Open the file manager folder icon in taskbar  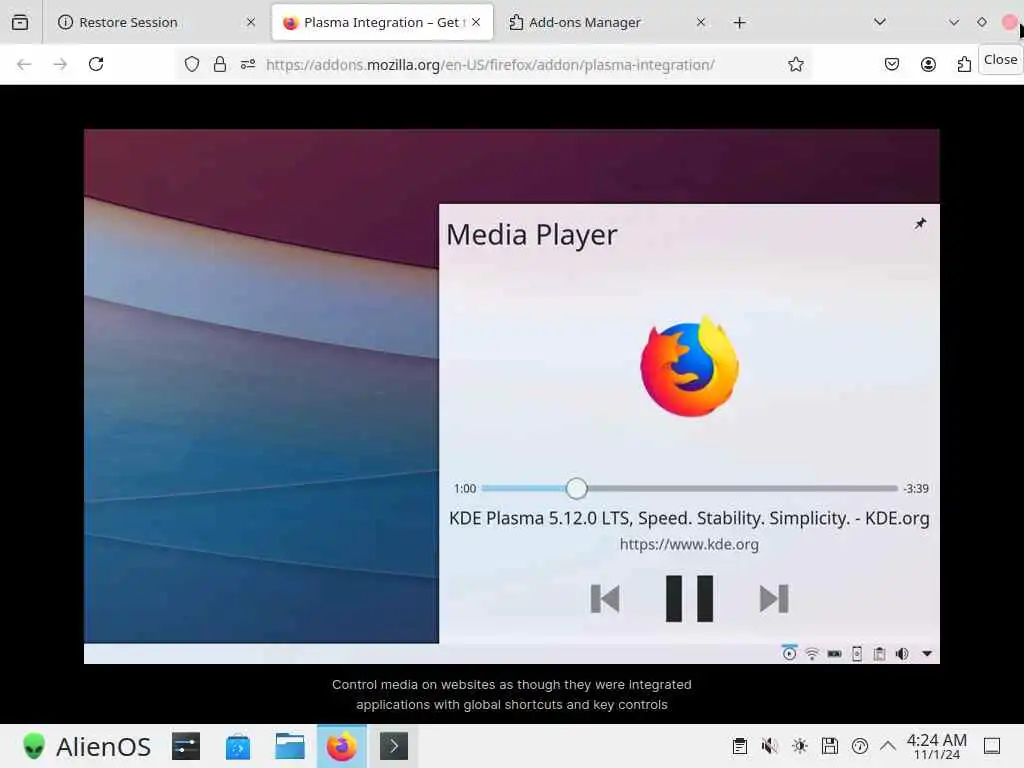tap(290, 746)
